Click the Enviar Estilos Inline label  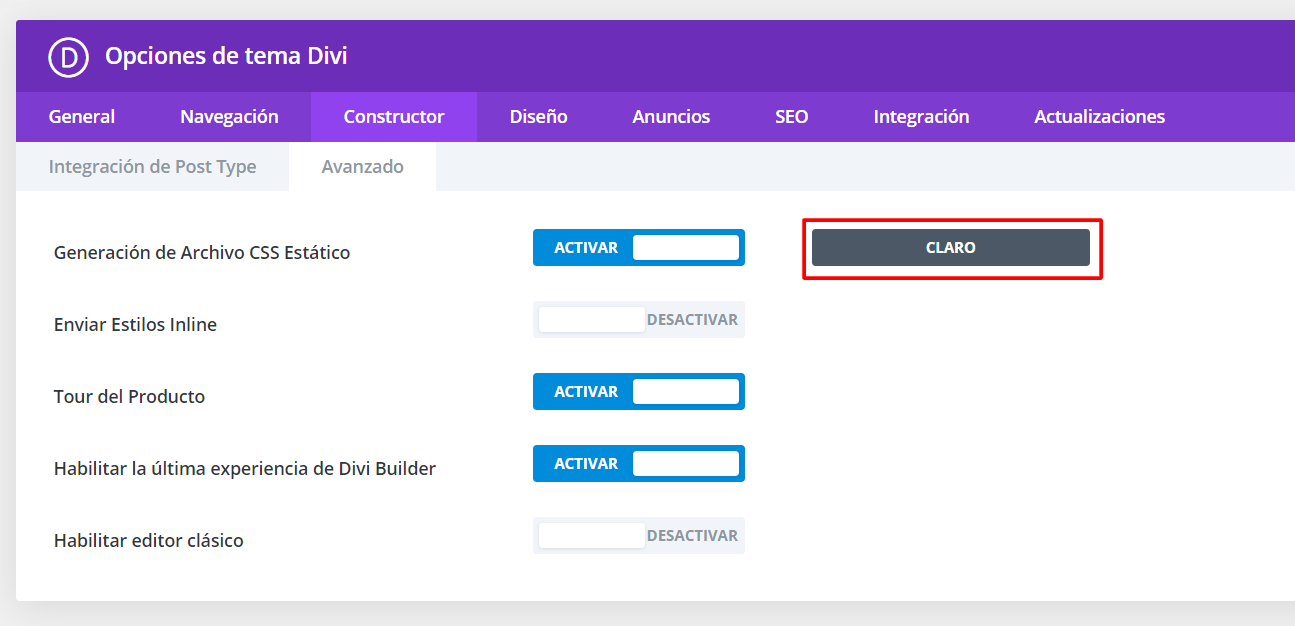pyautogui.click(x=135, y=325)
